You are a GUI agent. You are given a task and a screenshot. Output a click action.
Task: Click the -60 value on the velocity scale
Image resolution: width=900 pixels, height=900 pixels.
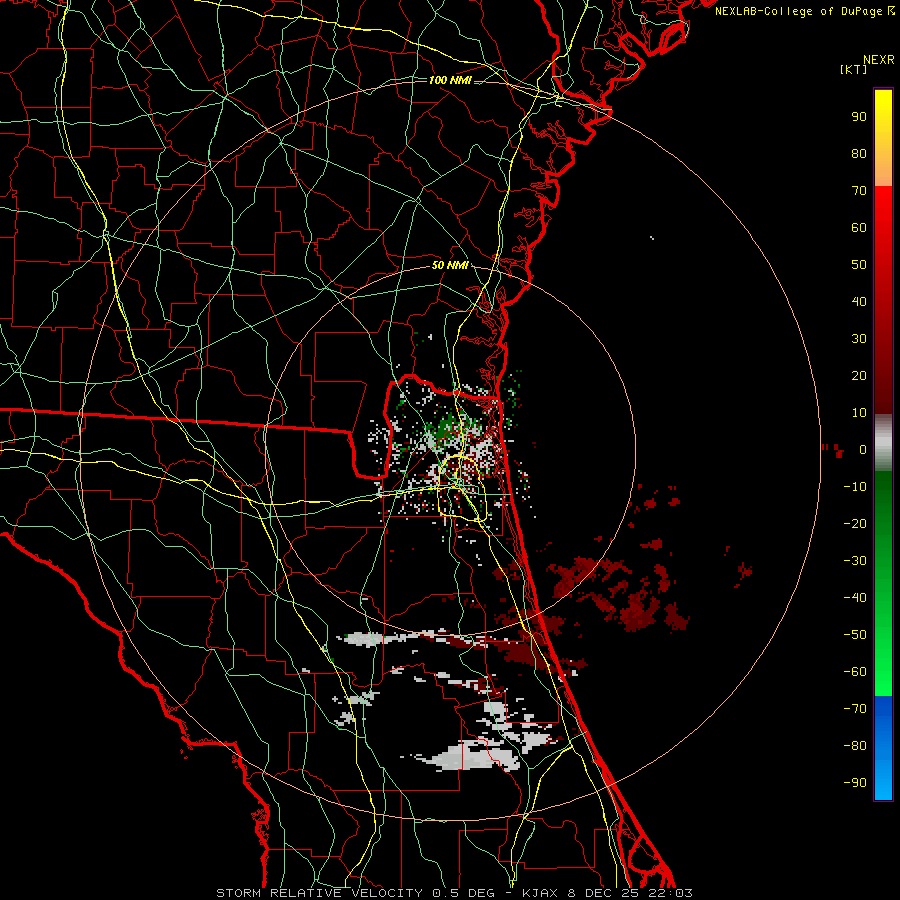pyautogui.click(x=855, y=672)
